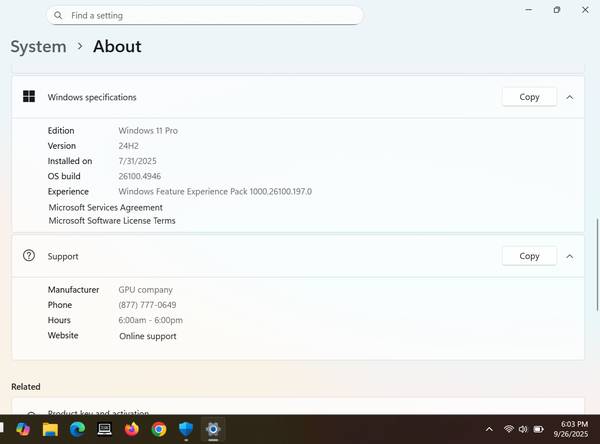The image size is (600, 444).
Task: Click the volume speaker tray icon
Action: [x=523, y=429]
